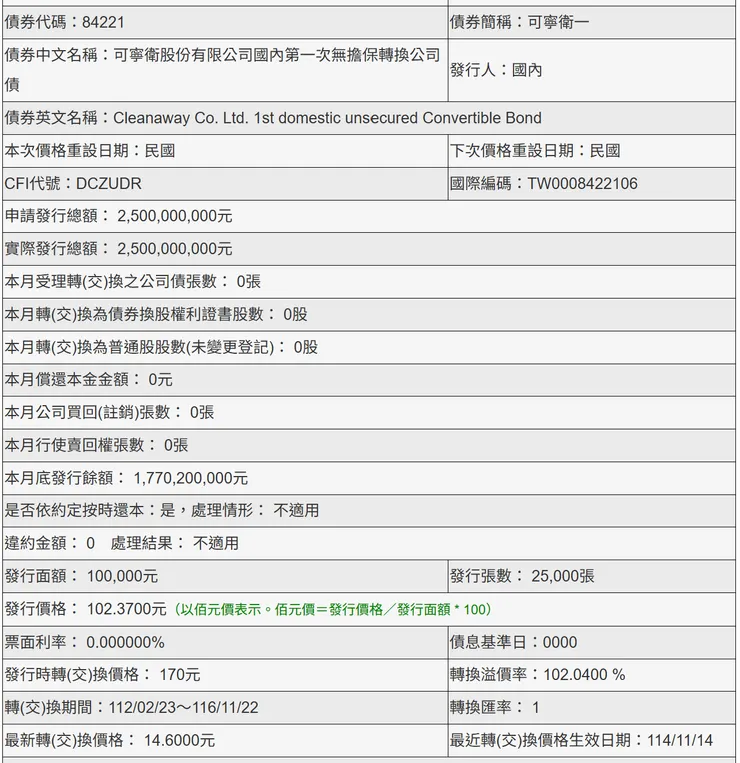The height and width of the screenshot is (763, 740).
Task: Click 申請發行總額 2,500,000,000元 row
Action: click(x=369, y=216)
